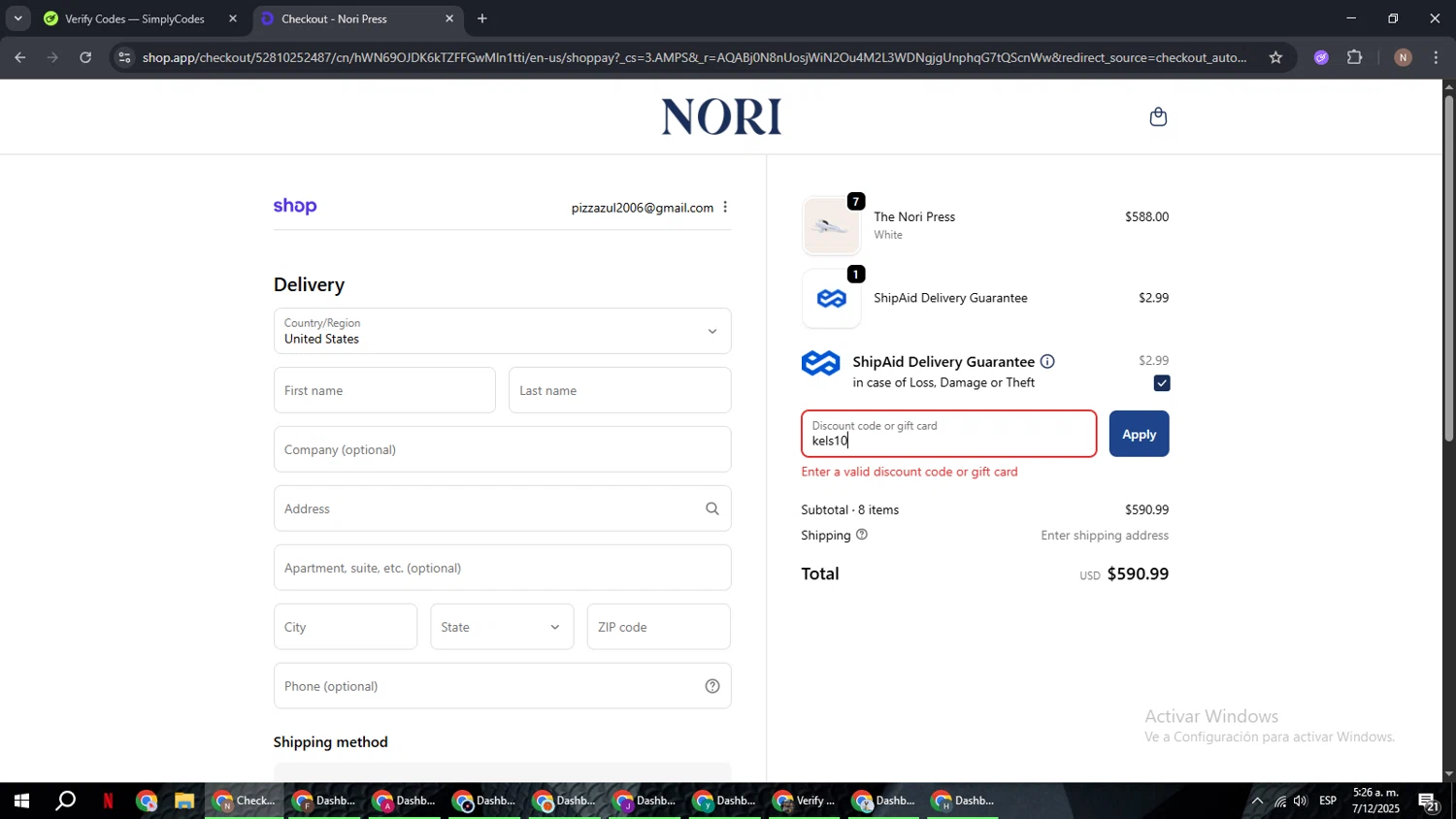Click the taskbar clock and date
This screenshot has width=1456, height=819.
1375,802
